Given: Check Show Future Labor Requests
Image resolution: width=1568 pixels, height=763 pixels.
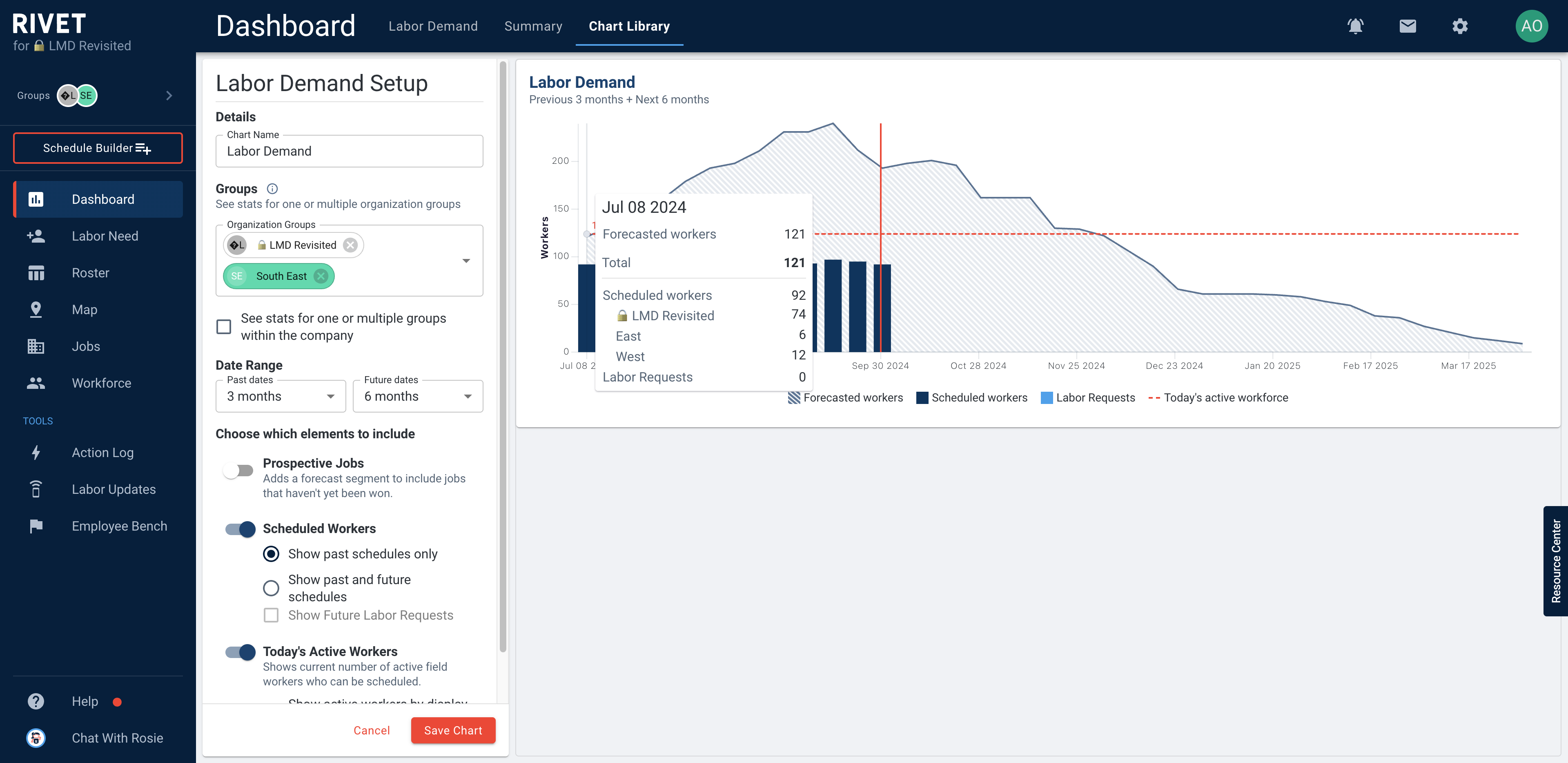Looking at the screenshot, I should tap(271, 615).
